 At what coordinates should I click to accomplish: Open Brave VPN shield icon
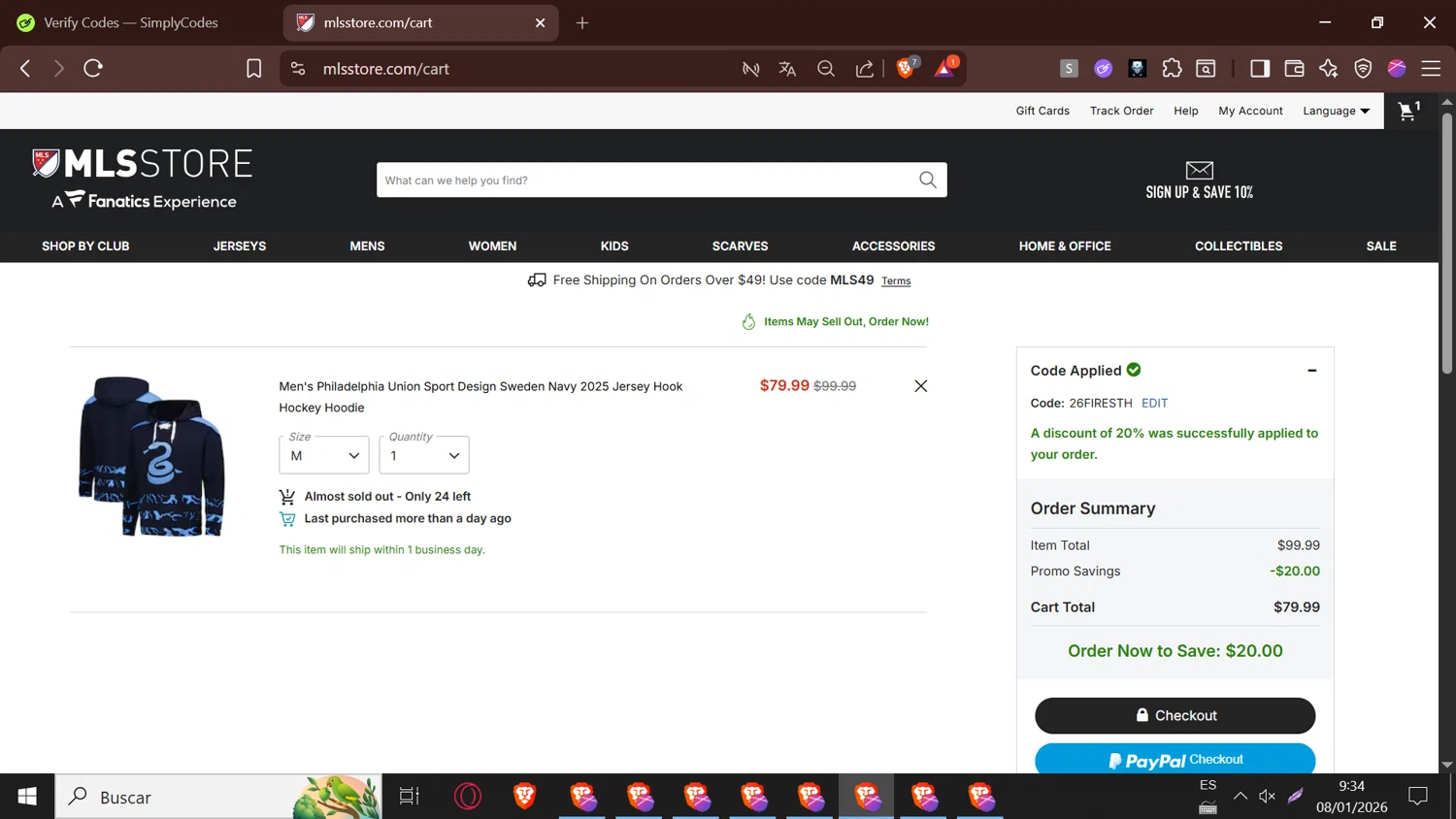1363,68
